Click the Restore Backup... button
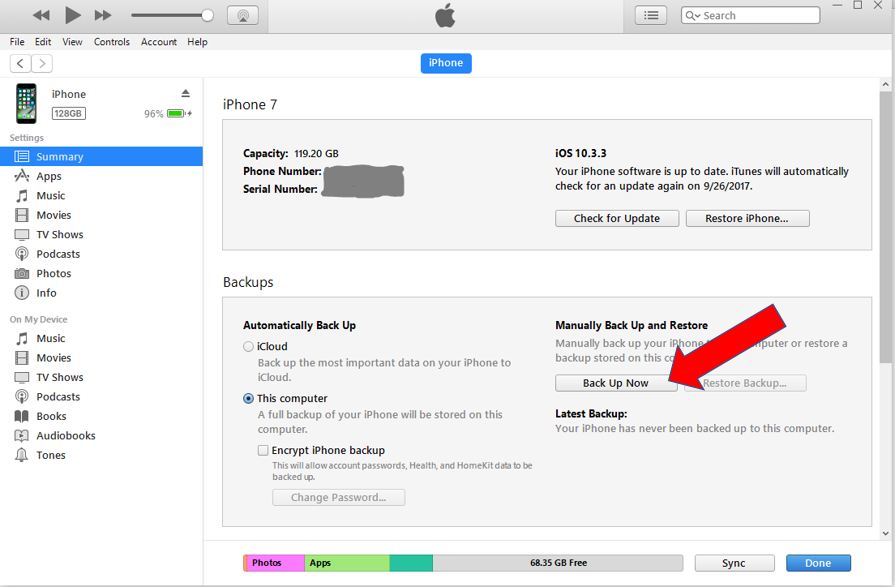The width and height of the screenshot is (895, 587). coord(745,383)
